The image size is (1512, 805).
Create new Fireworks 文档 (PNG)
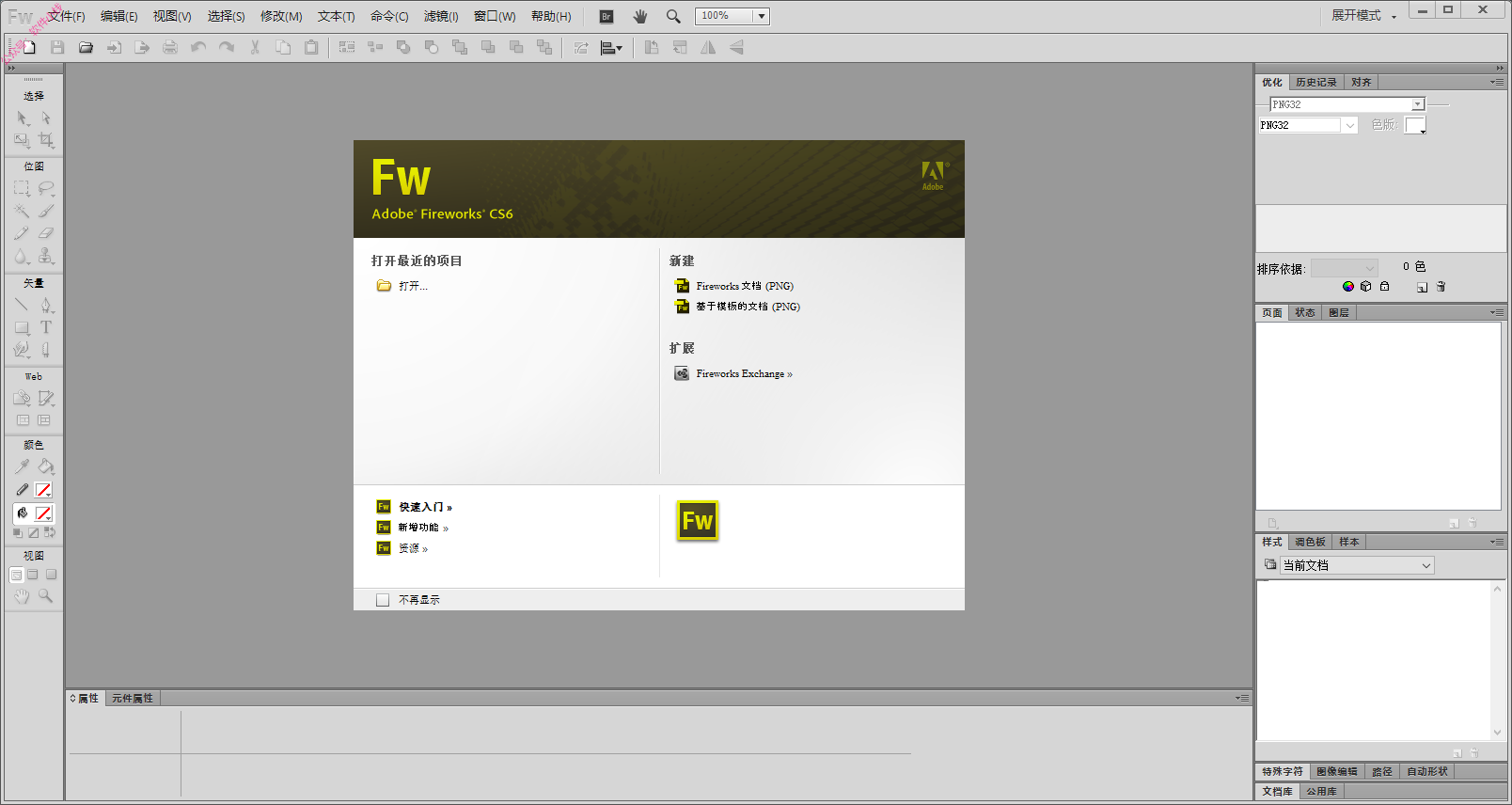click(745, 286)
